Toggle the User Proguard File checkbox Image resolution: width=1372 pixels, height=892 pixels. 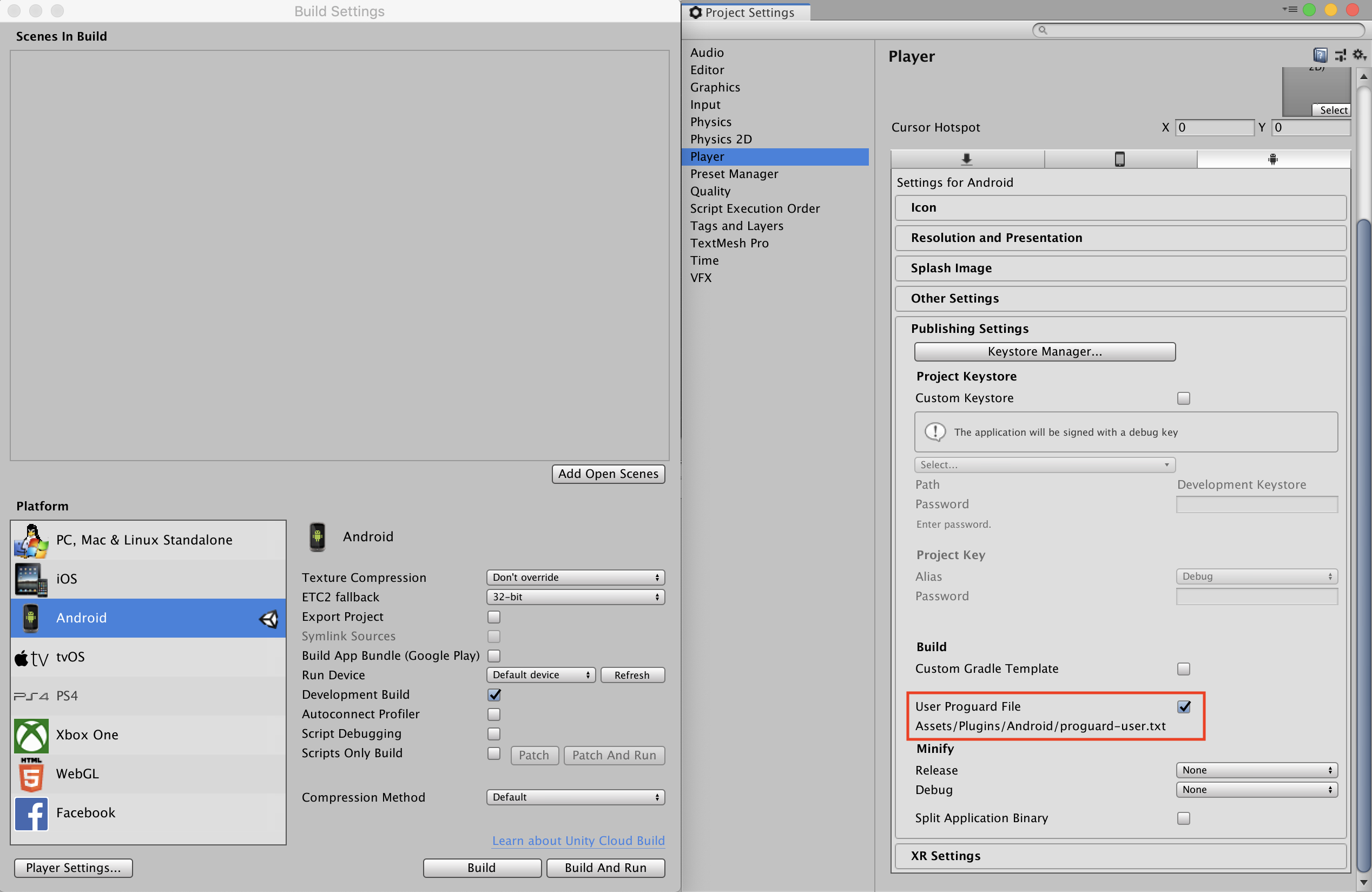click(1184, 706)
